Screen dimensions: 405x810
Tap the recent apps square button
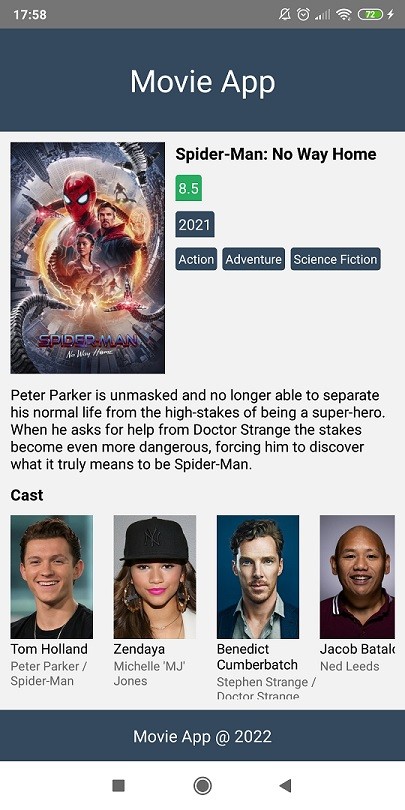pos(119,786)
